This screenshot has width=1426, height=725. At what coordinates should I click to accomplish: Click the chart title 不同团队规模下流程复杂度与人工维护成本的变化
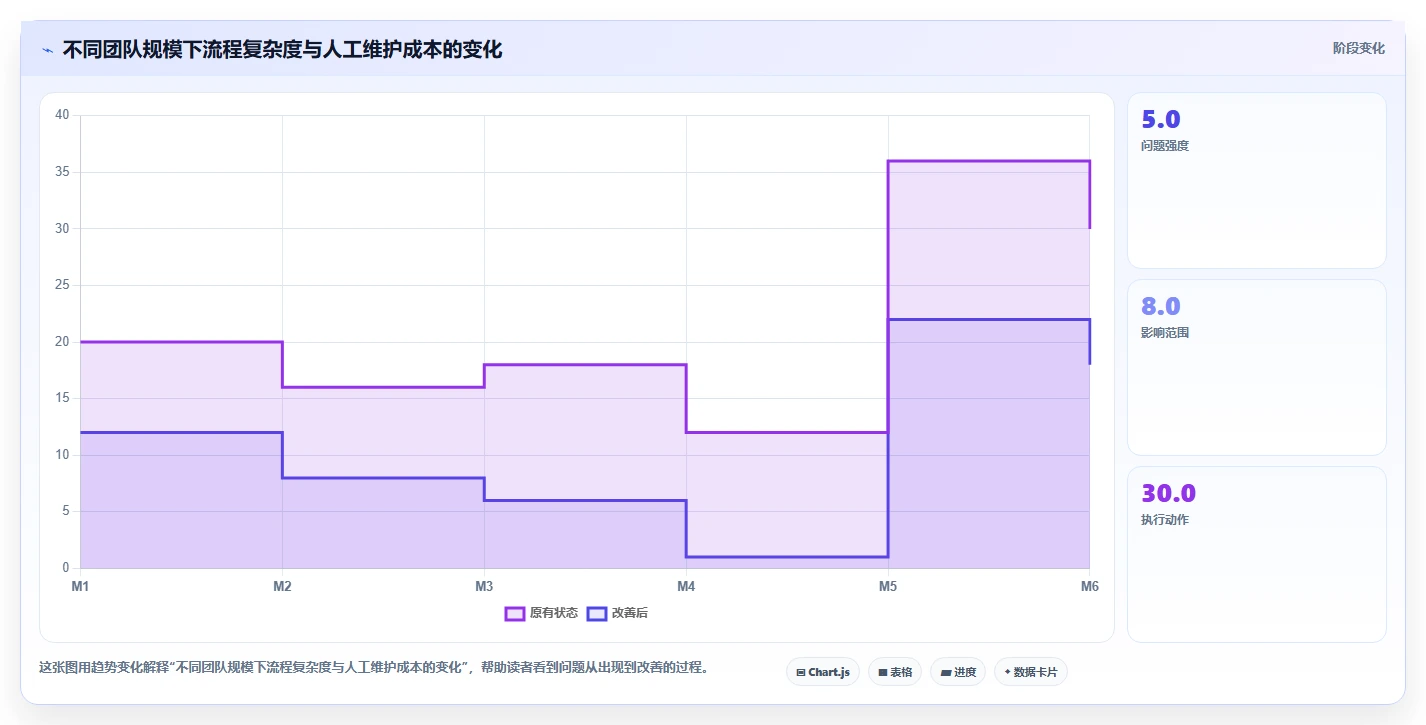pyautogui.click(x=282, y=50)
